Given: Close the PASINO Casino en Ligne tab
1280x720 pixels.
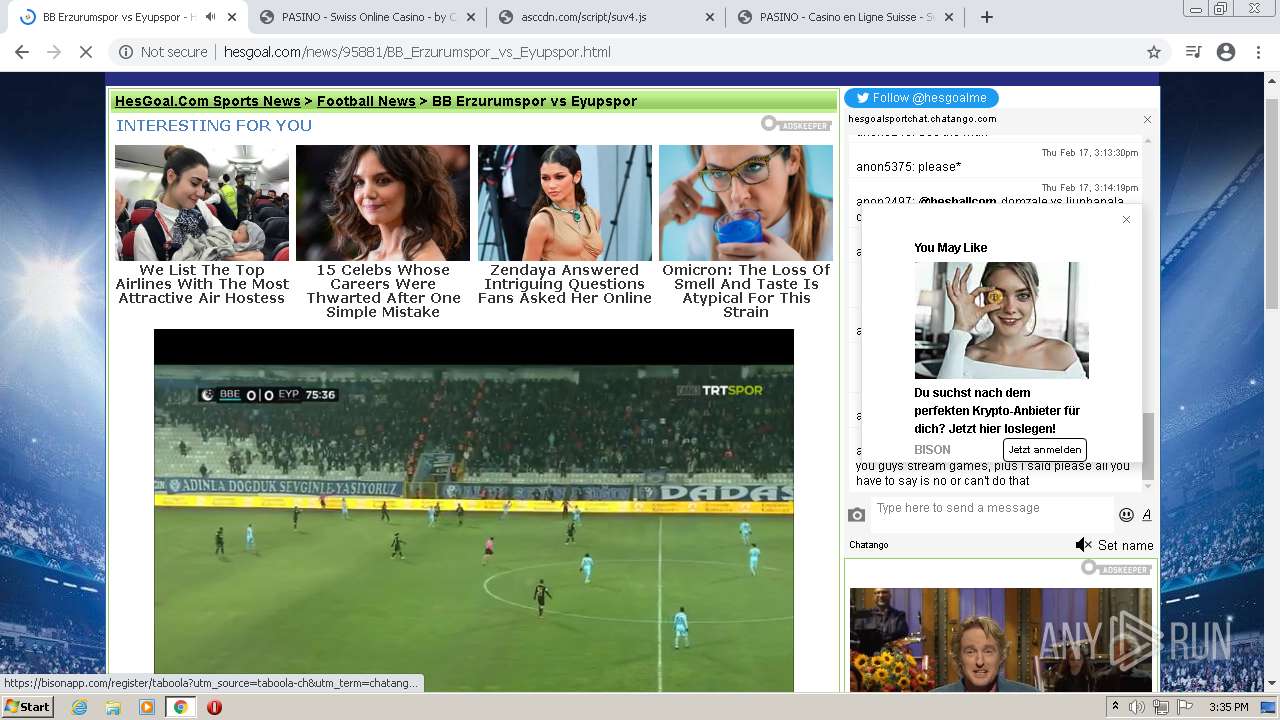Looking at the screenshot, I should point(949,17).
